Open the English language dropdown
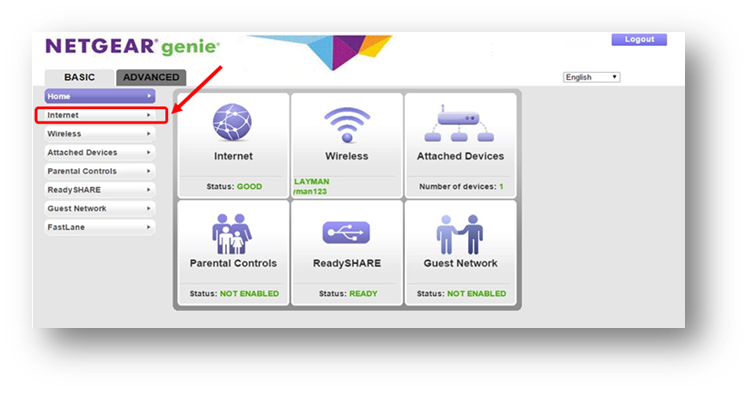750x393 pixels. [x=592, y=77]
